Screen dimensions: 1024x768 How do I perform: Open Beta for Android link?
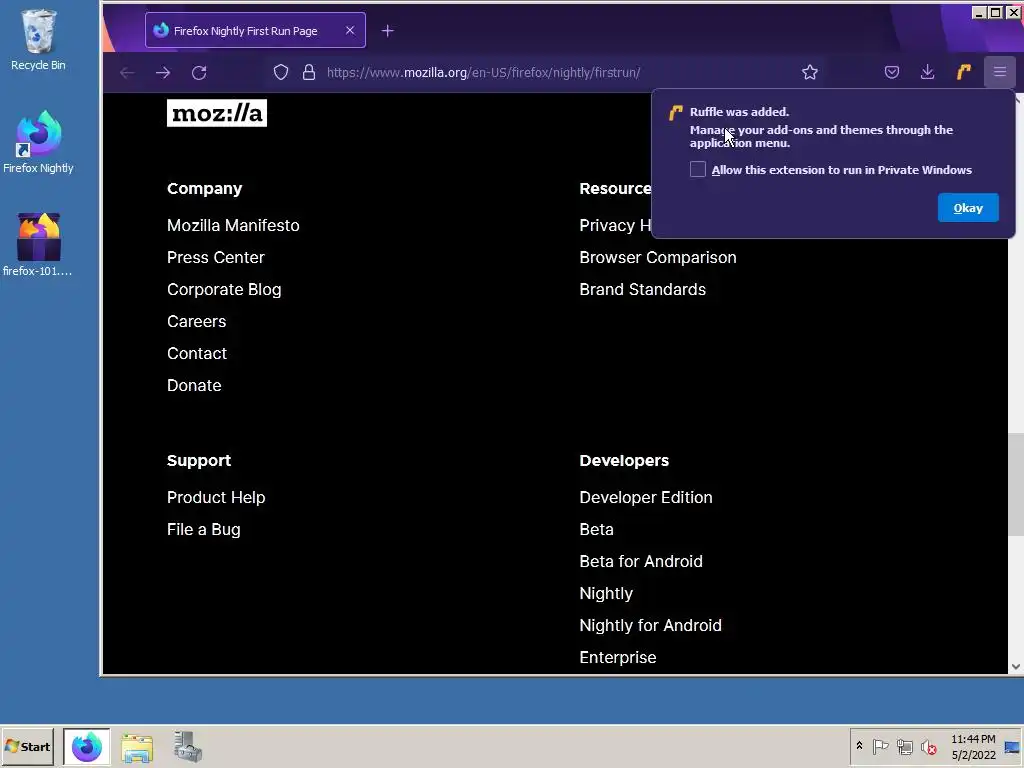(x=641, y=562)
